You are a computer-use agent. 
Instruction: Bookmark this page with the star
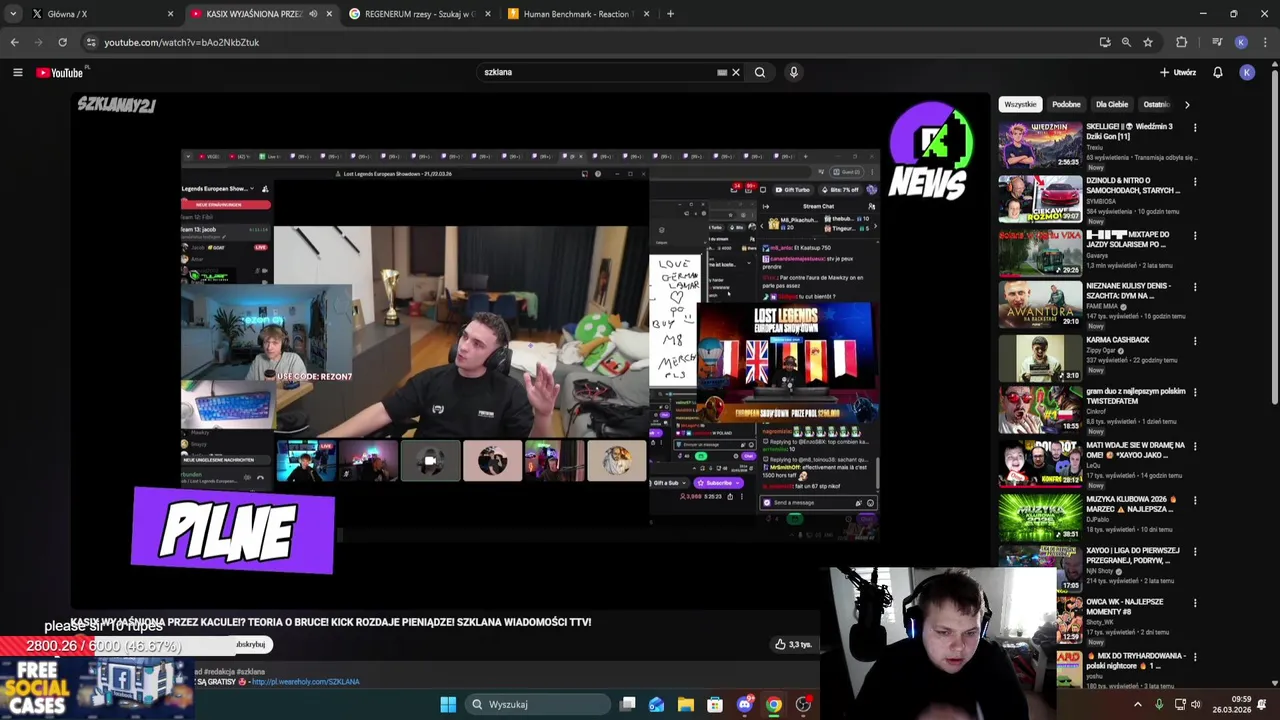point(1148,42)
